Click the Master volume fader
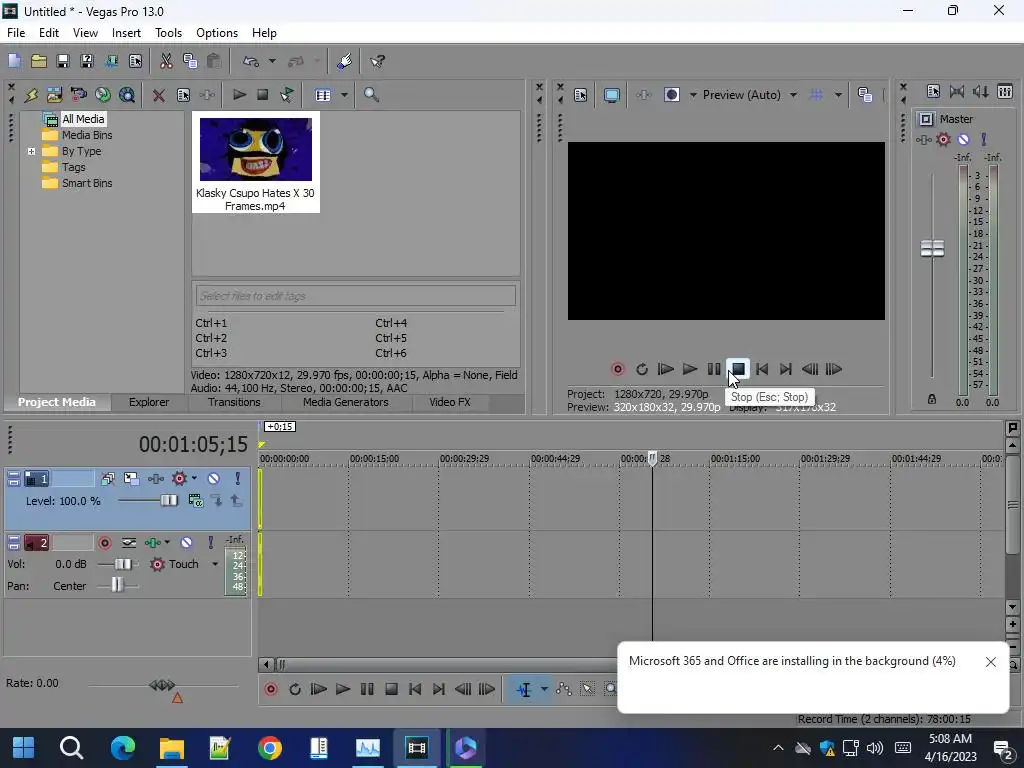Image resolution: width=1024 pixels, height=768 pixels. pos(932,248)
